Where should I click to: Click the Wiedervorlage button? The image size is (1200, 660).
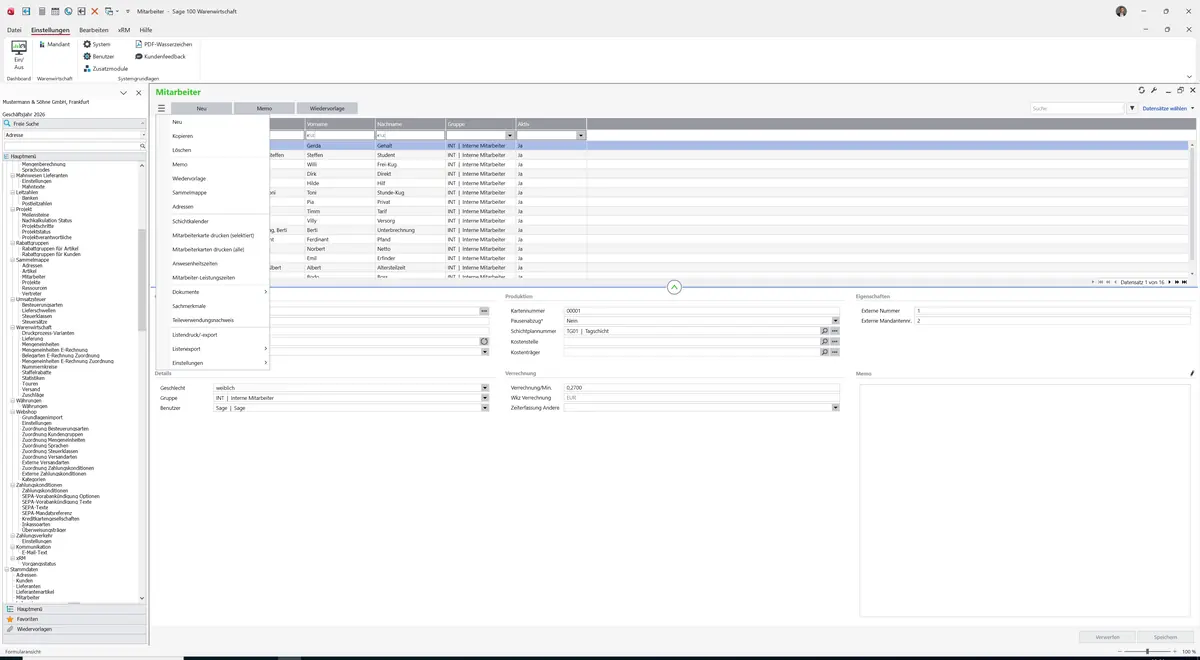[x=327, y=108]
